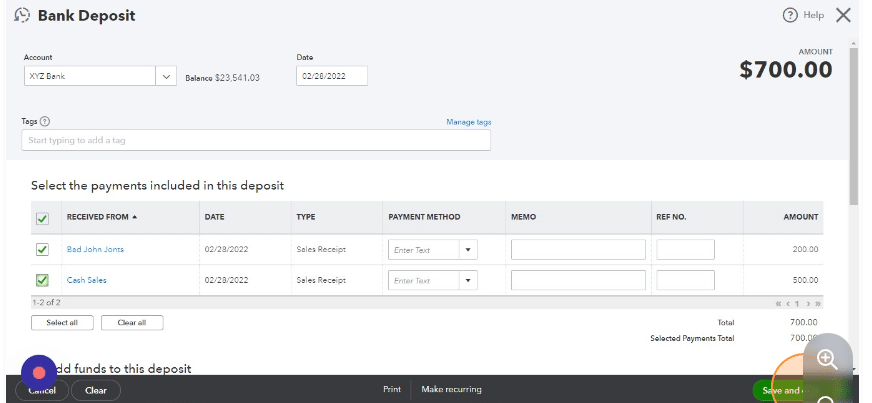Close the Bank Deposit window
This screenshot has width=872, height=403.
pyautogui.click(x=843, y=15)
